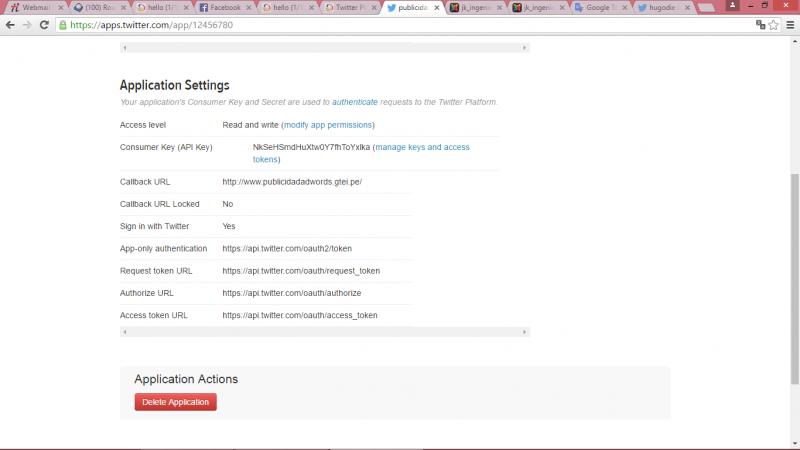The height and width of the screenshot is (450, 800).
Task: Open the Chrome hamburger menu
Action: 790,24
